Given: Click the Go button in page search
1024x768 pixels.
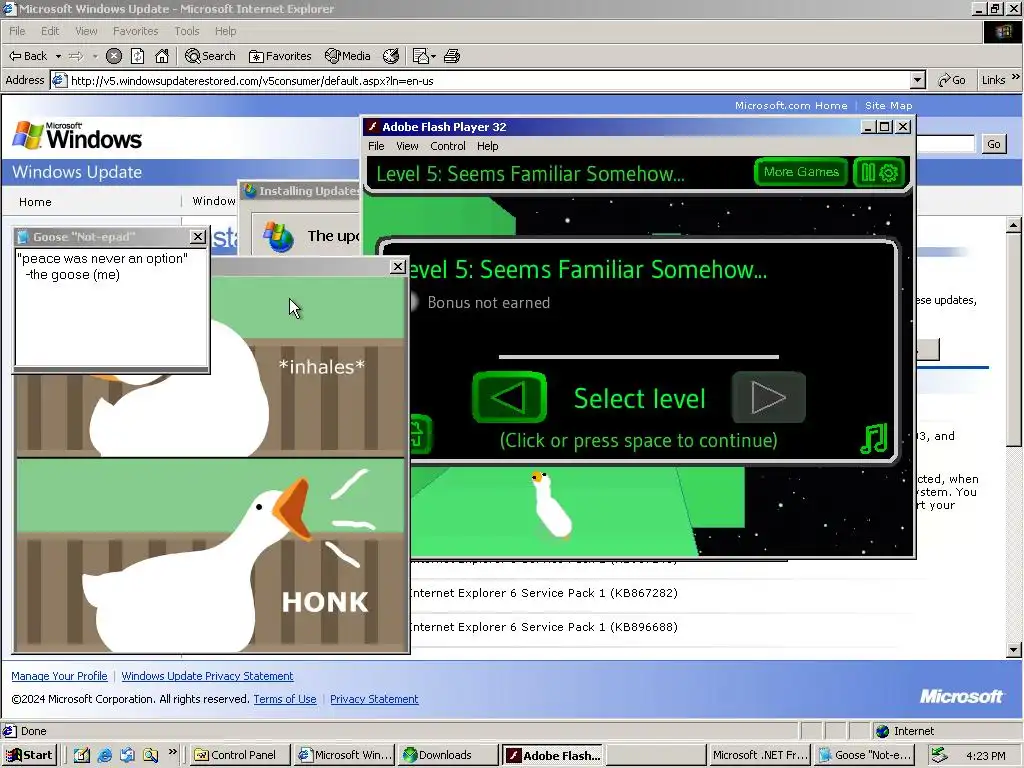Looking at the screenshot, I should (993, 144).
